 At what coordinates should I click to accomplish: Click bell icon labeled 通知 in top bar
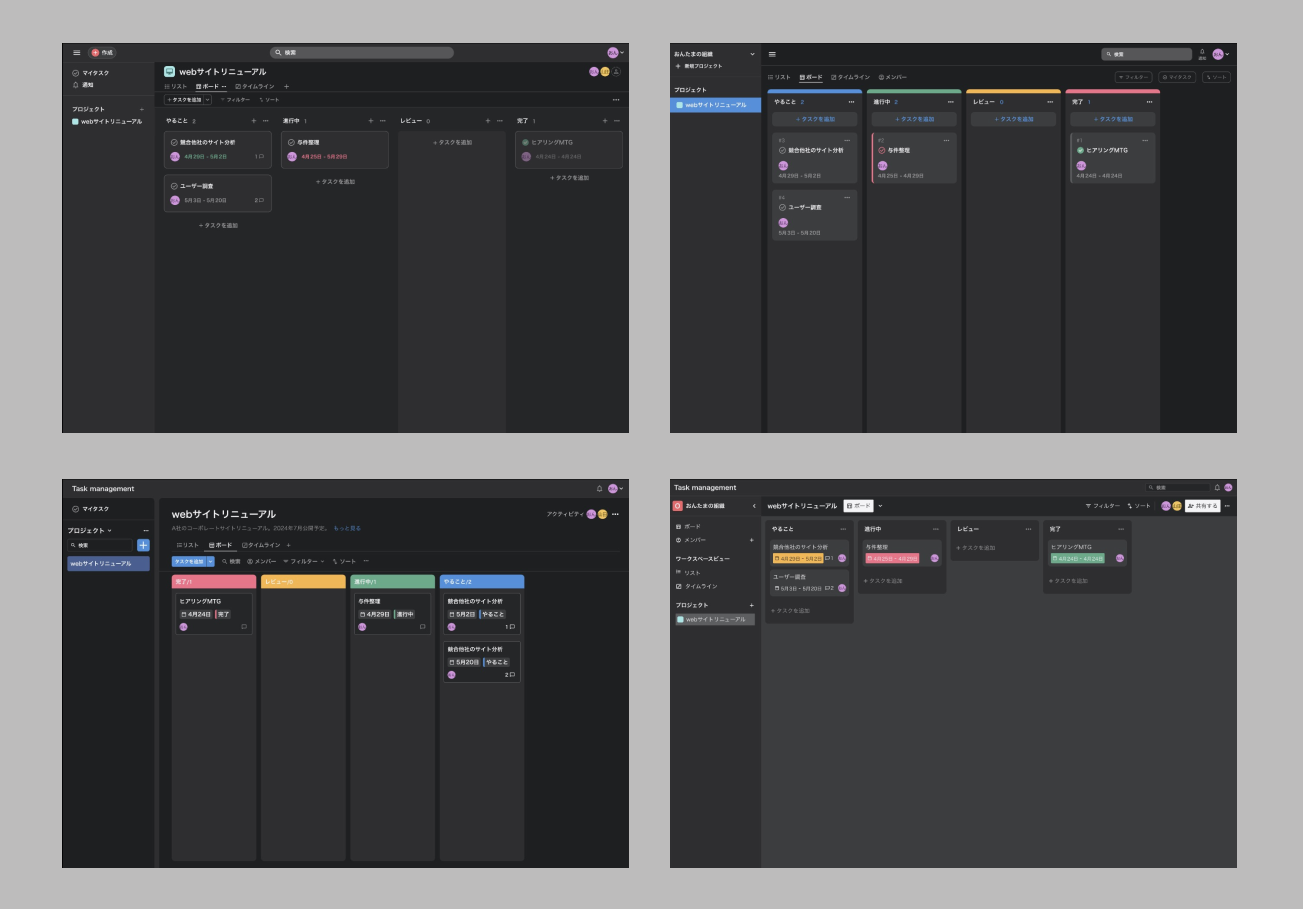coord(1202,52)
